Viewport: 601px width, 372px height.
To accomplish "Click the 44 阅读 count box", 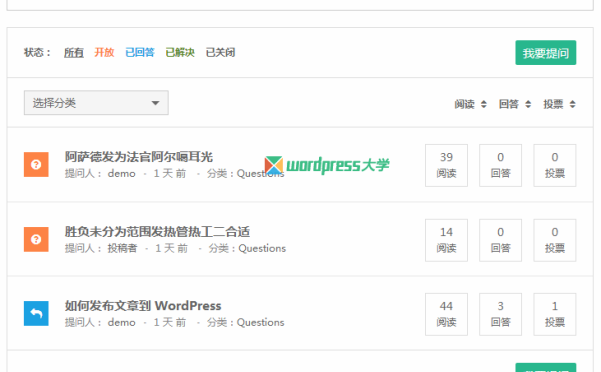I will tap(446, 315).
